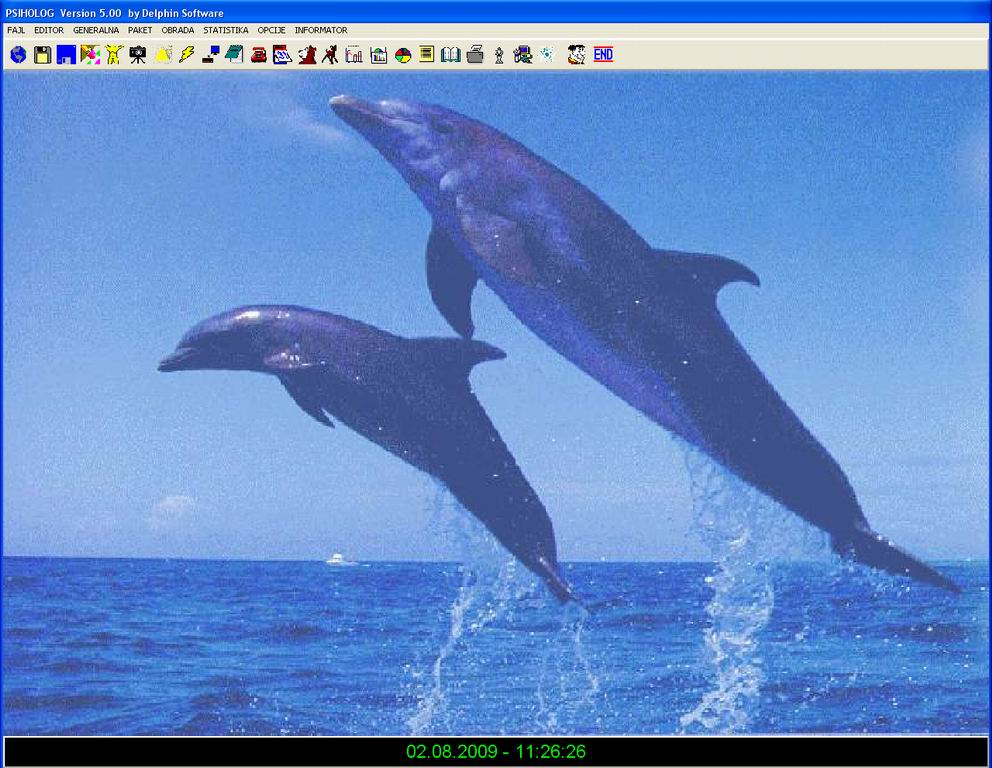Open the GENERALNA menu
The height and width of the screenshot is (768, 992).
coord(96,30)
